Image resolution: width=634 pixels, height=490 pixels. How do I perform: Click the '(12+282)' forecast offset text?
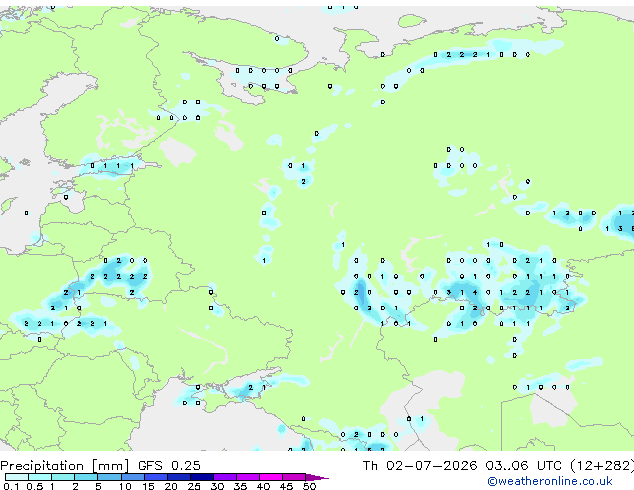point(602,466)
